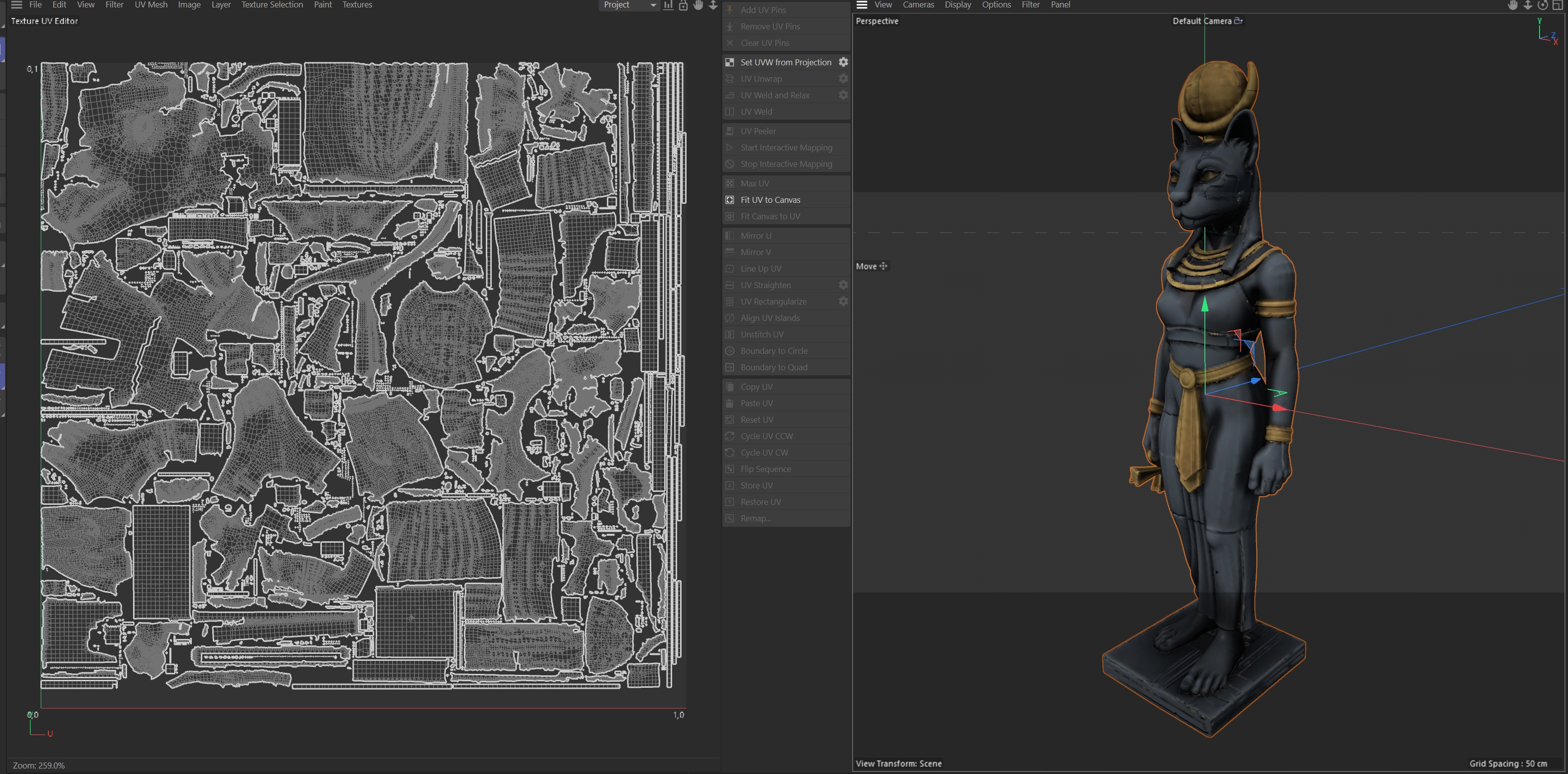Viewport: 1568px width, 774px height.
Task: Click the lock icon next to Default Camera
Action: coord(1238,21)
